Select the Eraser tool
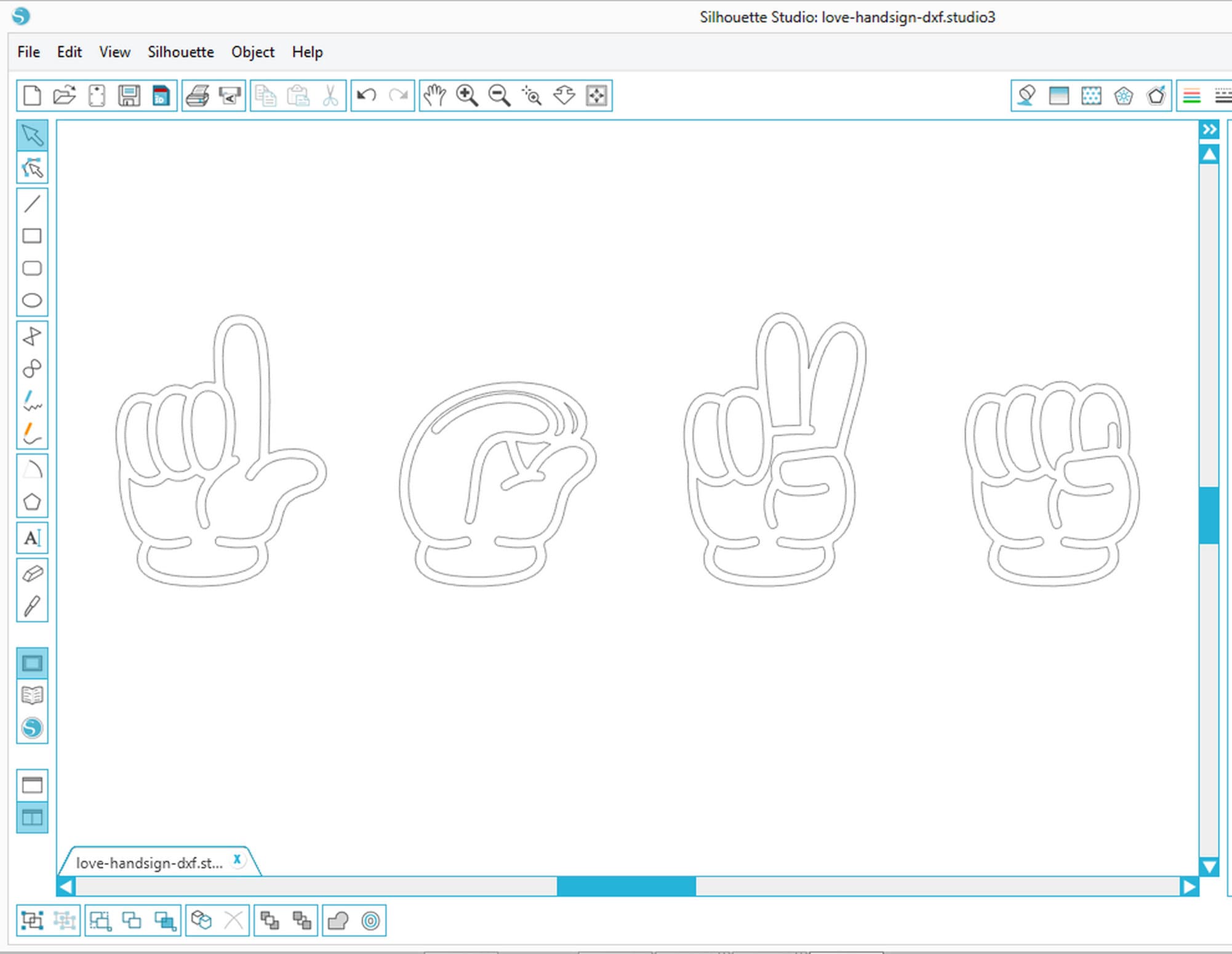Screen dimensions: 1232x954 (32, 572)
